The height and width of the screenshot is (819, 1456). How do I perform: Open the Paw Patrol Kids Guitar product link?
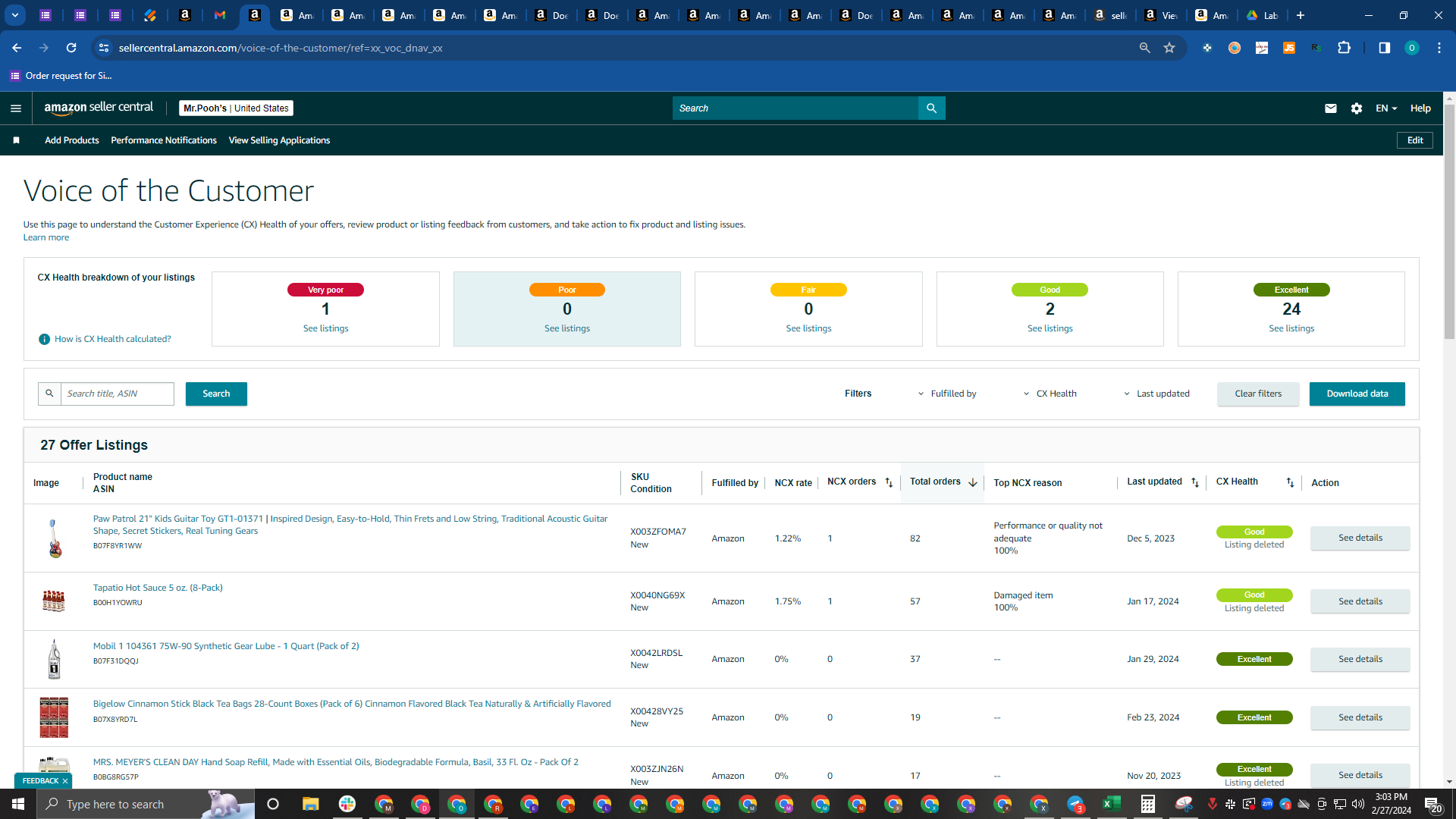tap(350, 525)
